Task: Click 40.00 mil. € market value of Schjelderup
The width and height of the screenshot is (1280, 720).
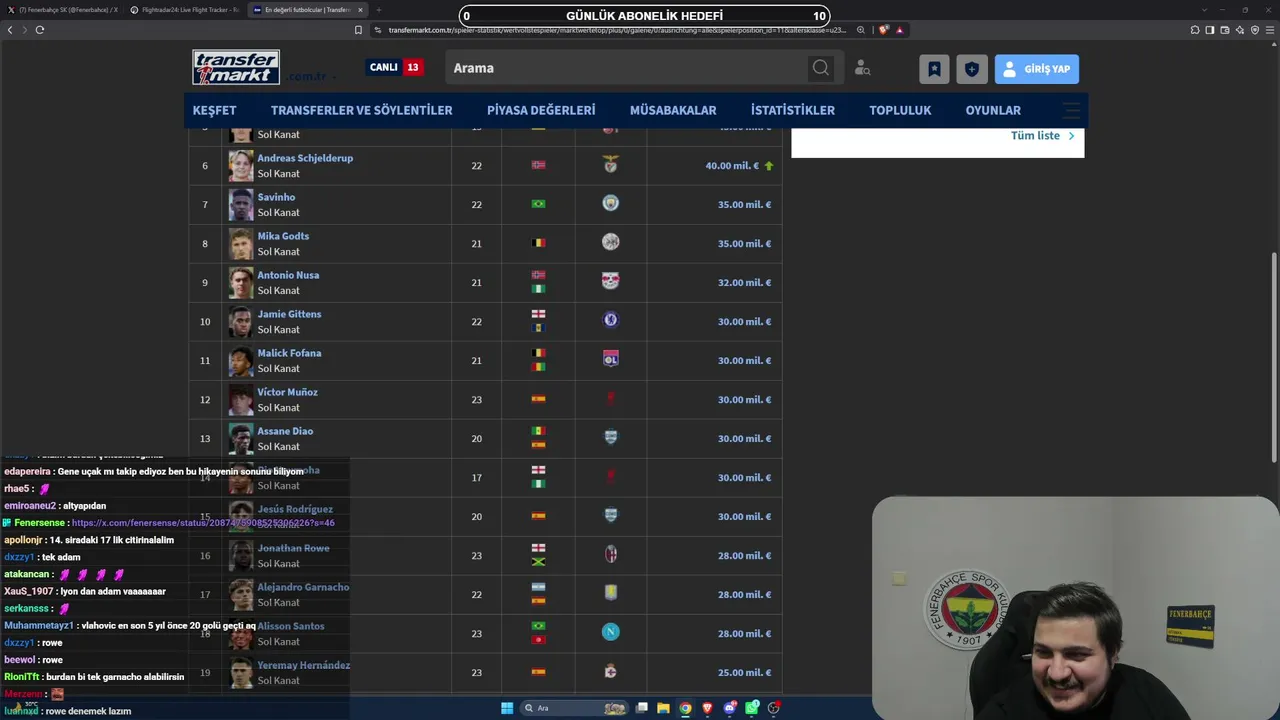Action: tap(732, 166)
